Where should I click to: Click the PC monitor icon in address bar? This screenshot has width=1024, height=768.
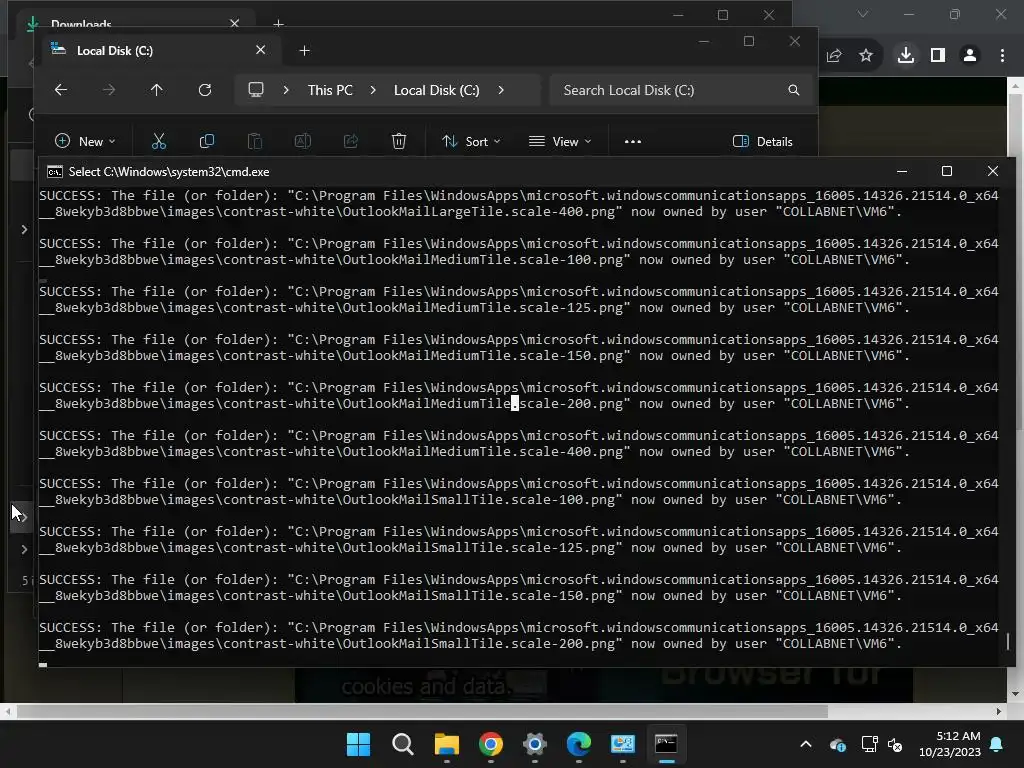(x=256, y=90)
